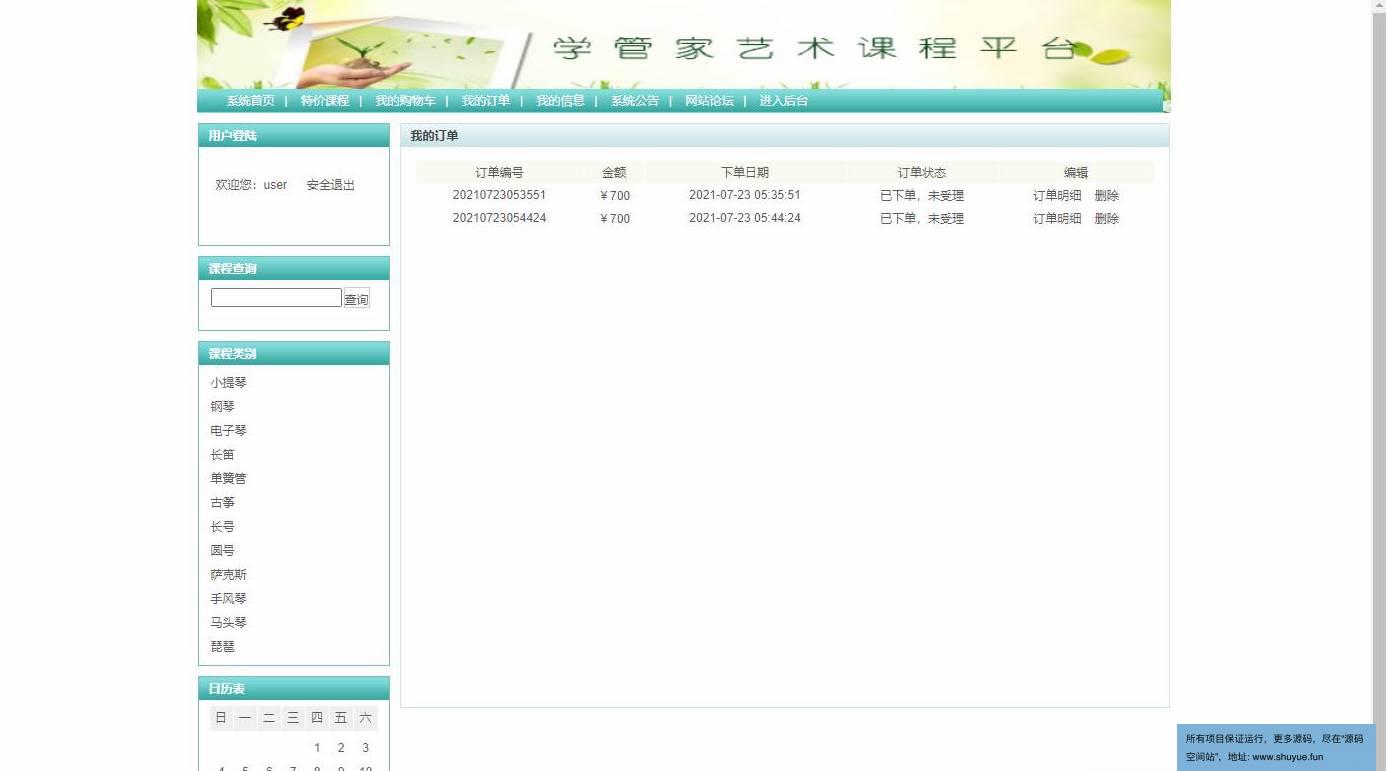The height and width of the screenshot is (771, 1386).
Task: Click the 金额 column header
Action: [614, 173]
